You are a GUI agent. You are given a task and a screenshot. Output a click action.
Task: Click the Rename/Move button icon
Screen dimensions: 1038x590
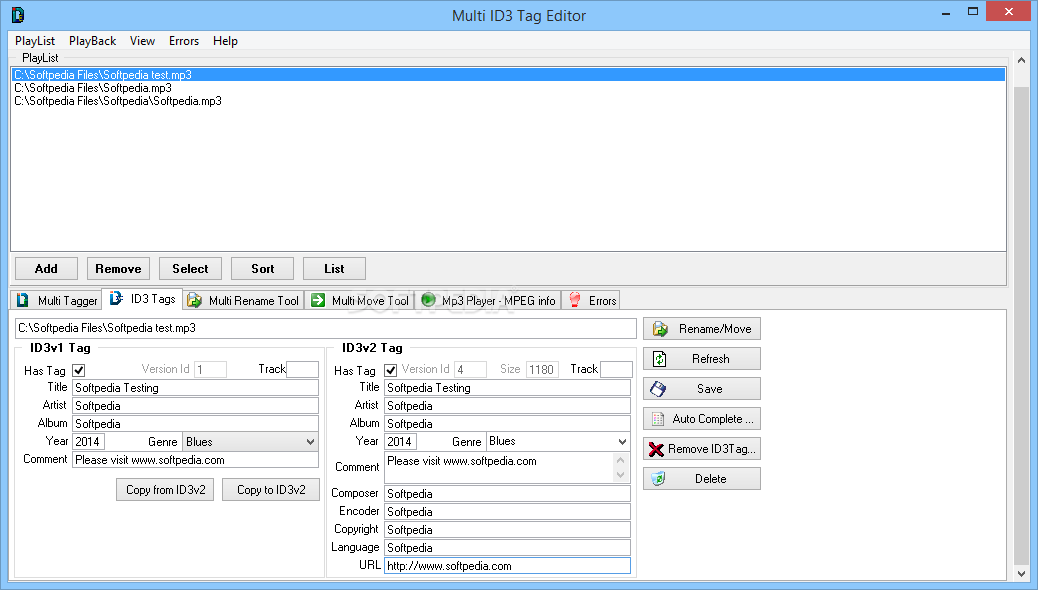(660, 329)
